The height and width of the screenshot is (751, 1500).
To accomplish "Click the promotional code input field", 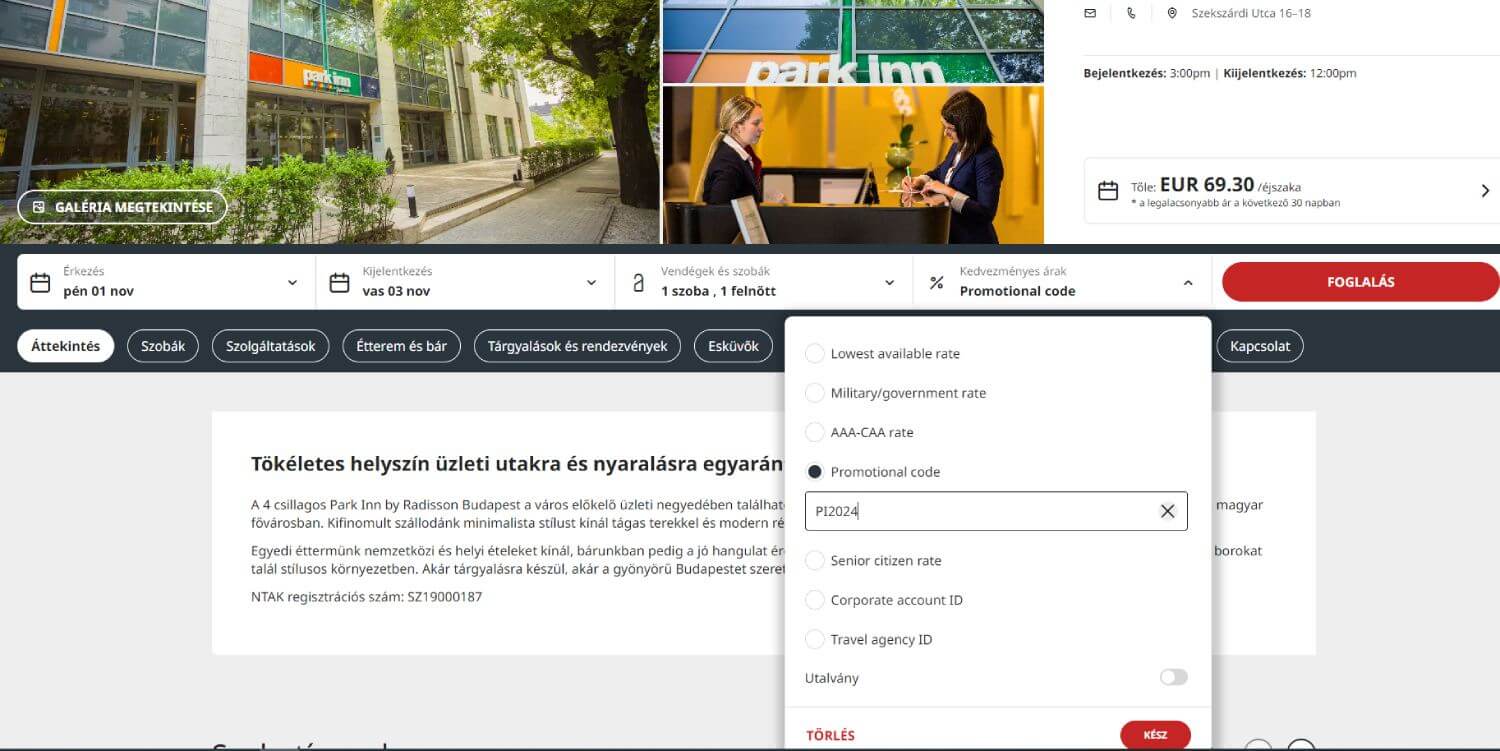I will (x=996, y=511).
